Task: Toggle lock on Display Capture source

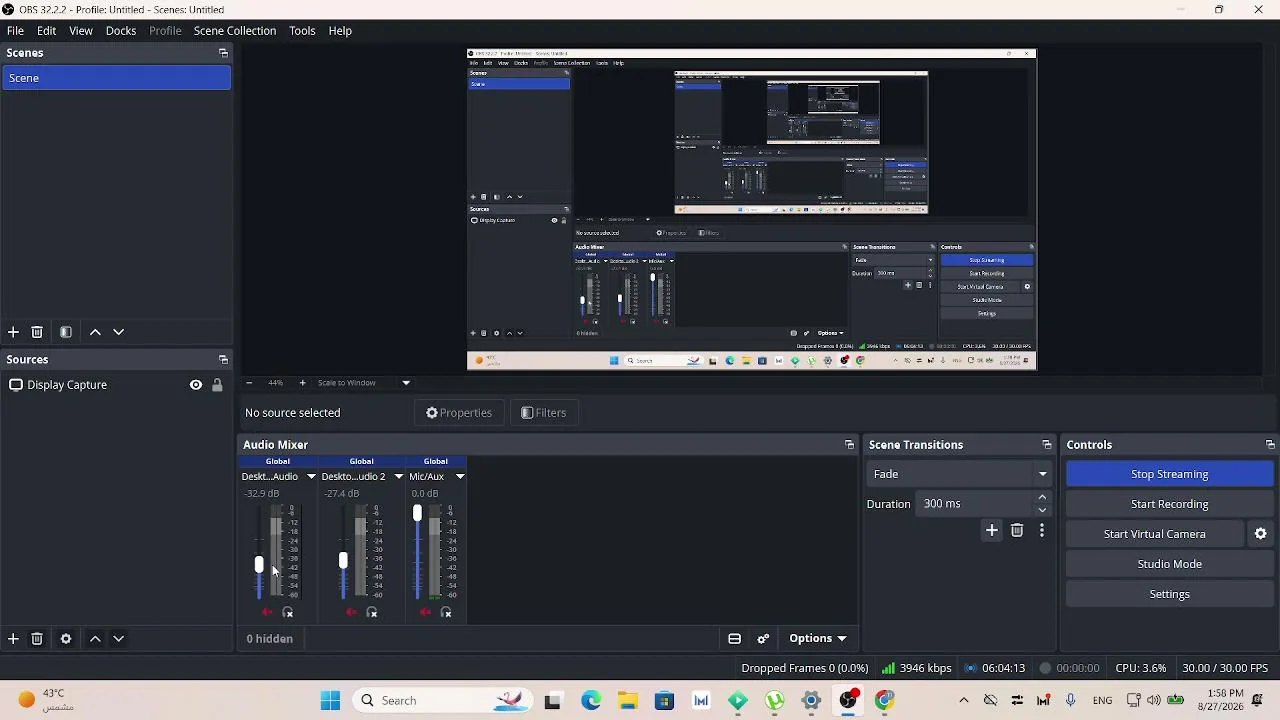Action: click(x=217, y=385)
